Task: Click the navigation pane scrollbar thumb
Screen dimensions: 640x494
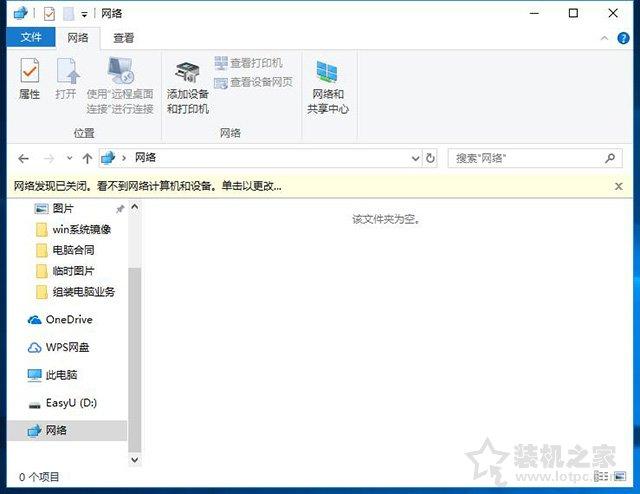Action: (x=135, y=359)
